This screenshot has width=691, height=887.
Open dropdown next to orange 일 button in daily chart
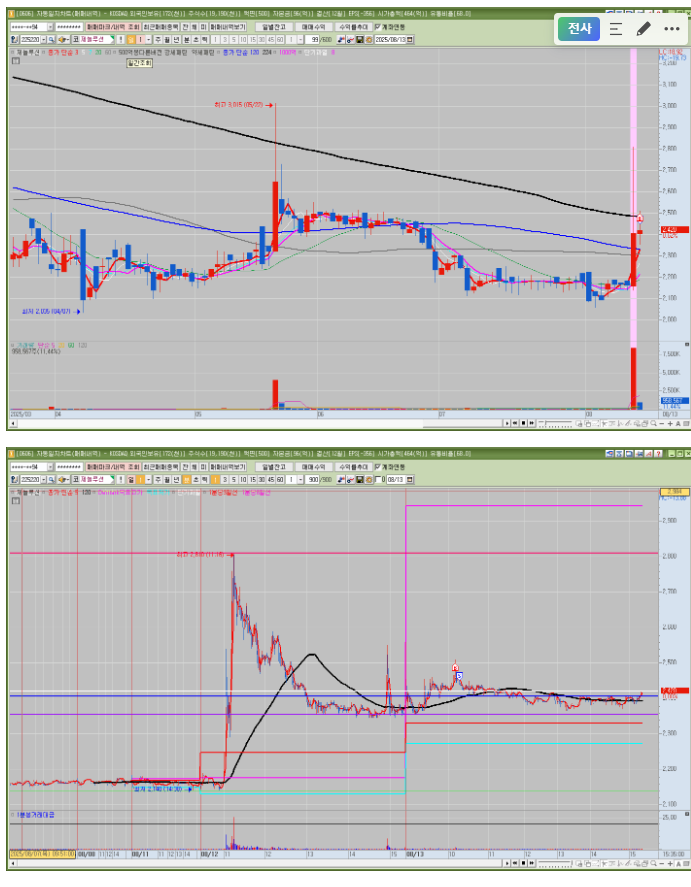(x=149, y=39)
